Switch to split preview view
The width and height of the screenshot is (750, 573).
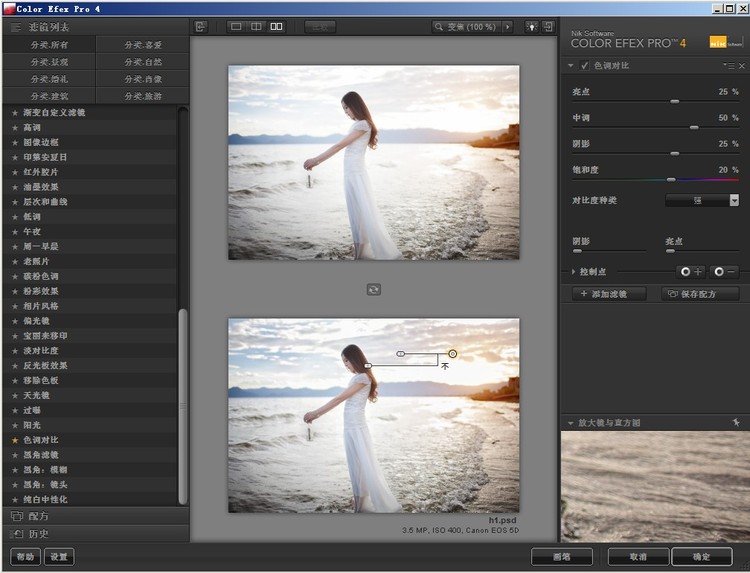pyautogui.click(x=256, y=27)
